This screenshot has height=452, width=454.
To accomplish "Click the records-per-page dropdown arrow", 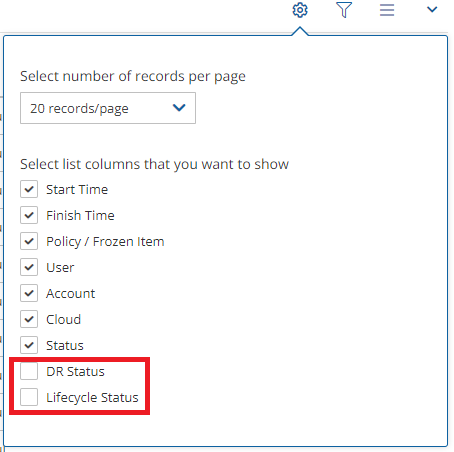I will click(x=179, y=108).
